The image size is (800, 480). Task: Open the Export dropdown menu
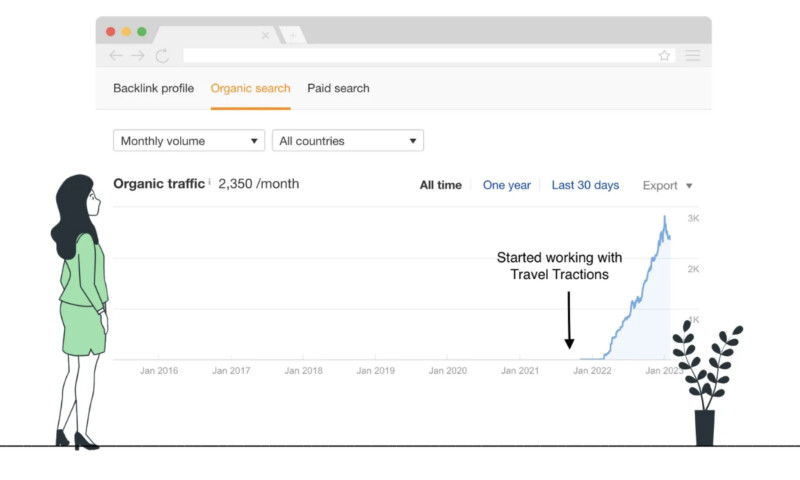coord(667,185)
